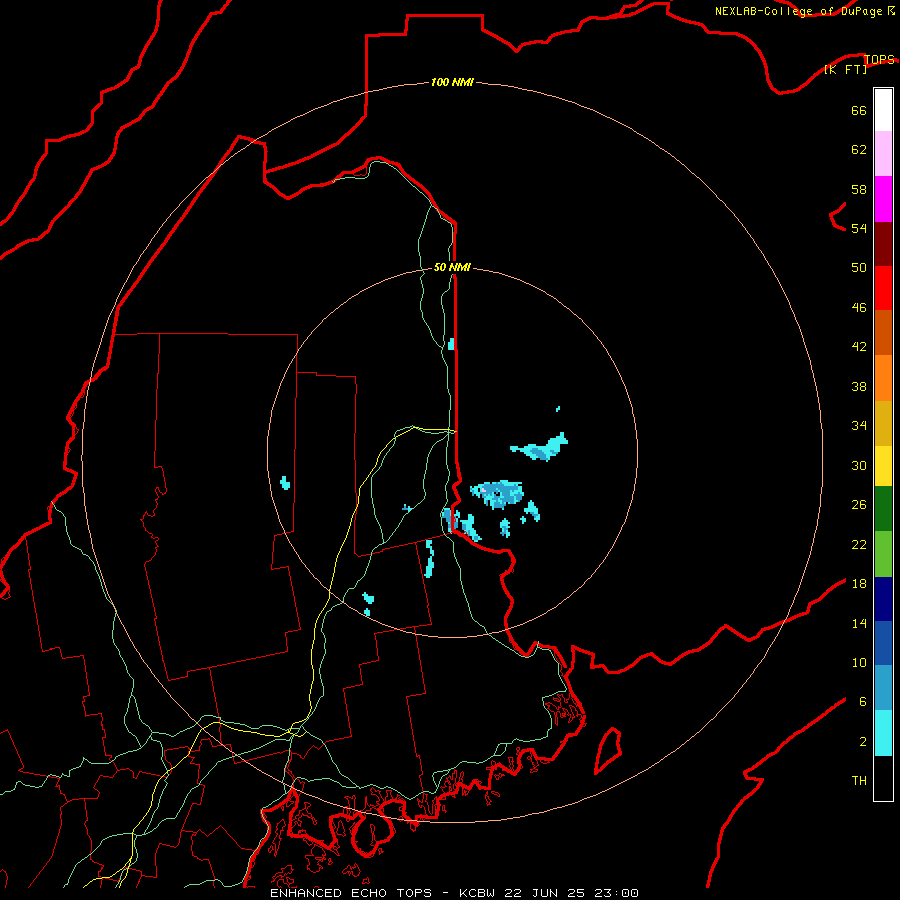Click the dark orange 42-46 legend swatch

point(883,332)
